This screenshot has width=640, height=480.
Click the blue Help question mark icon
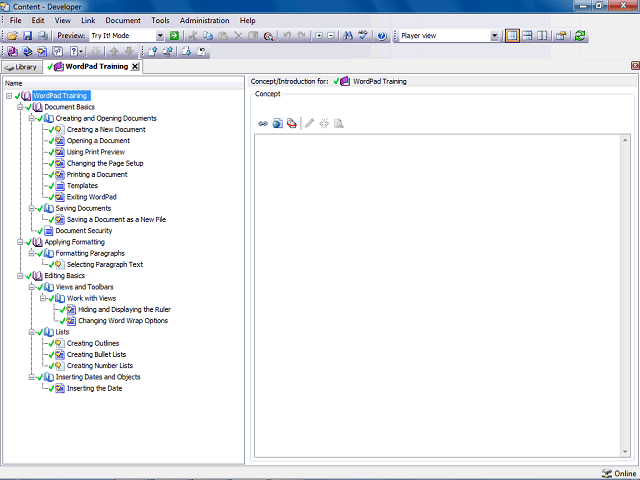pyautogui.click(x=382, y=36)
